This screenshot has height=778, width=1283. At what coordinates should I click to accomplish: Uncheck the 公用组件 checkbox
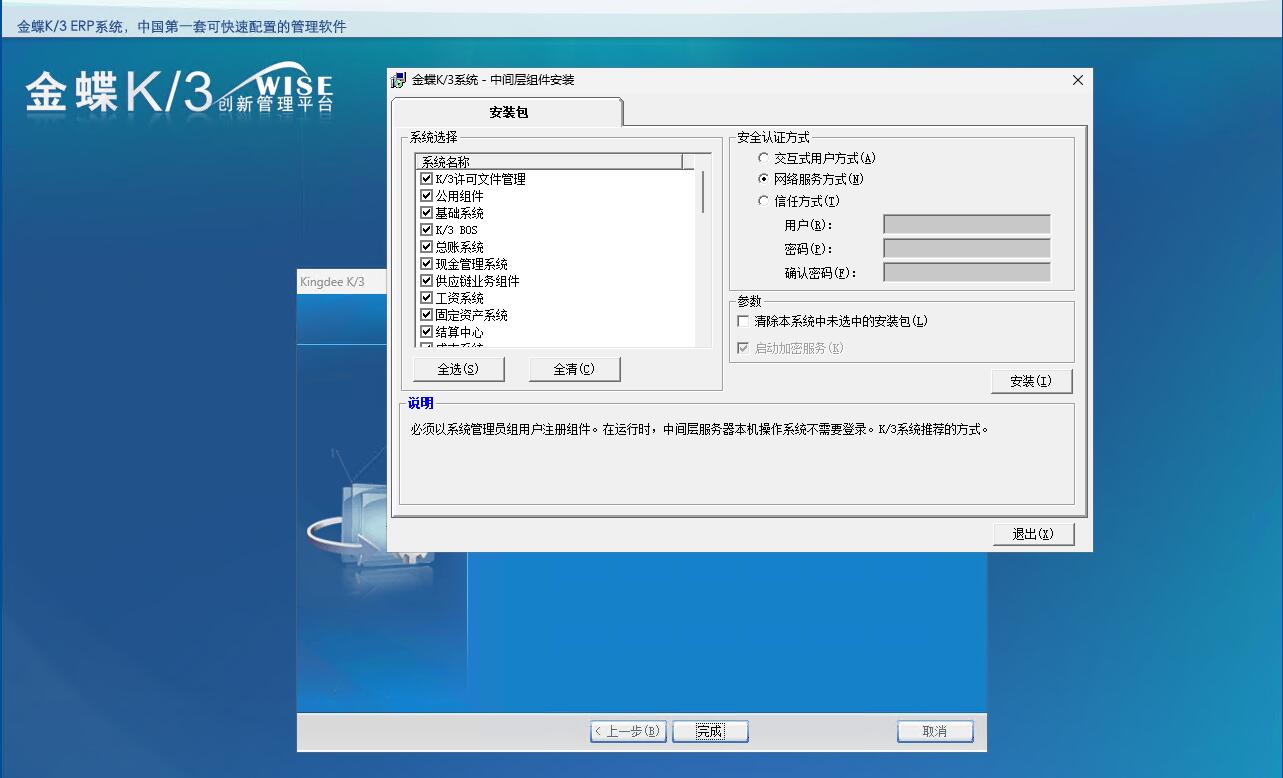point(426,196)
